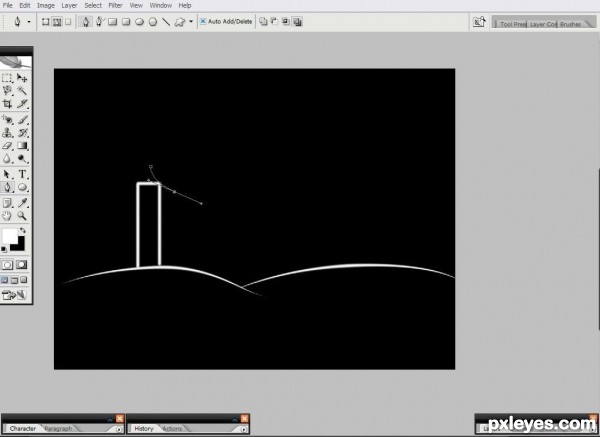Open geometry options dropdown arrow
The height and width of the screenshot is (437, 600).
[x=191, y=22]
